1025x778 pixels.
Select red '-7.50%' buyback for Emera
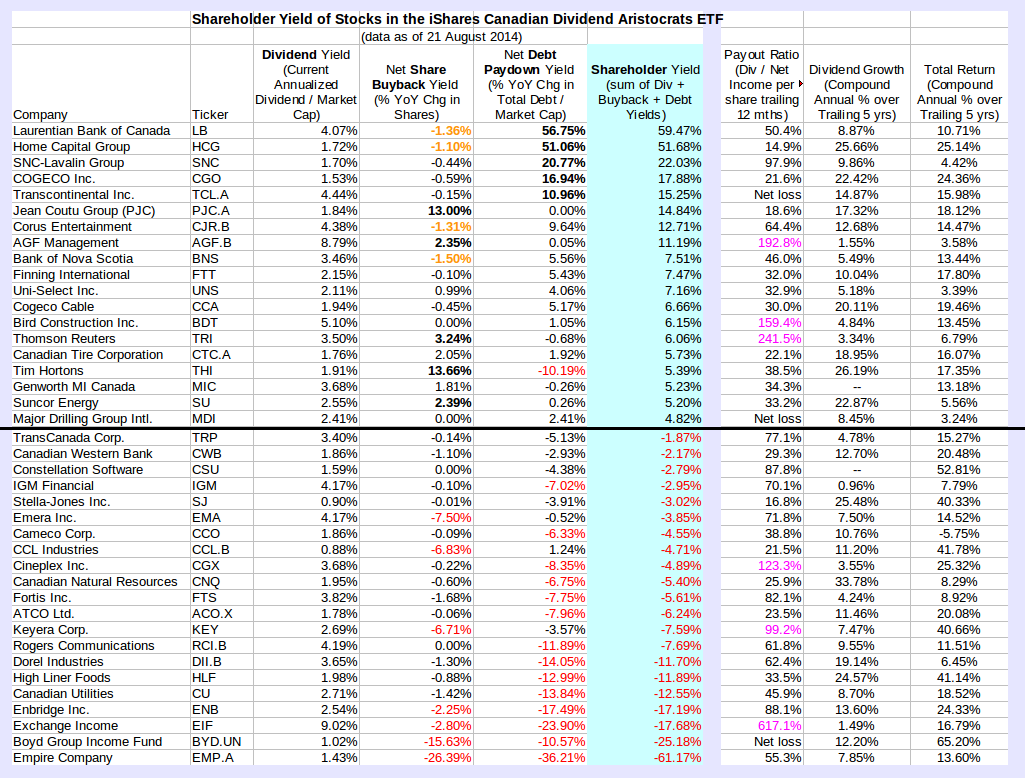(451, 518)
